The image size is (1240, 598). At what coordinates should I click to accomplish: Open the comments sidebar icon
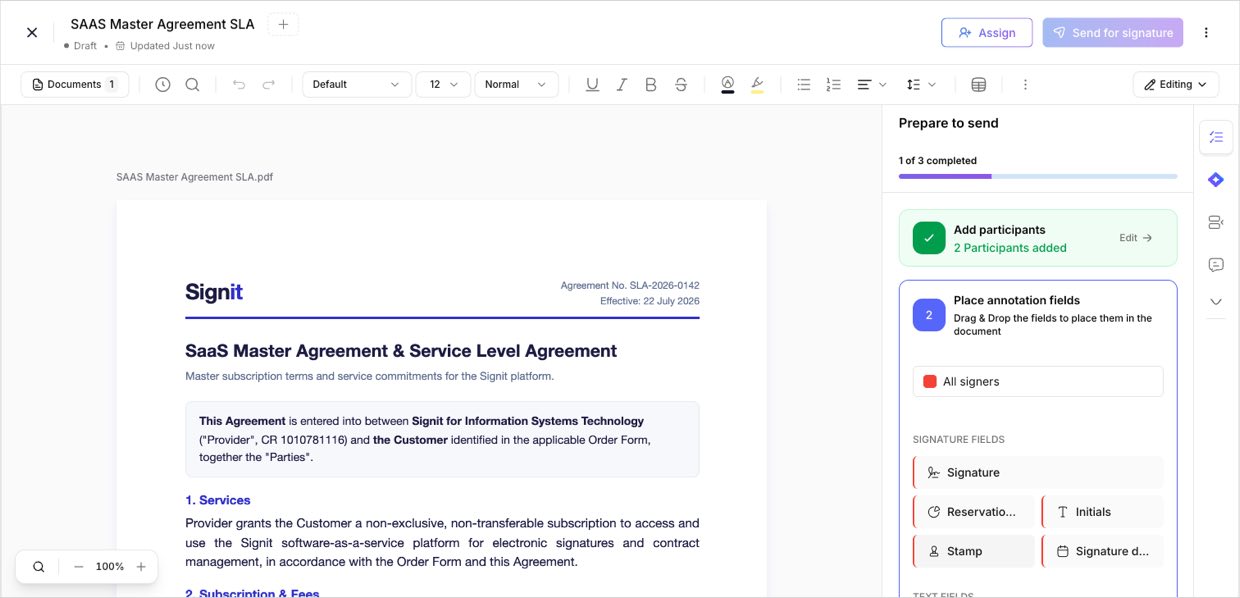pos(1216,265)
